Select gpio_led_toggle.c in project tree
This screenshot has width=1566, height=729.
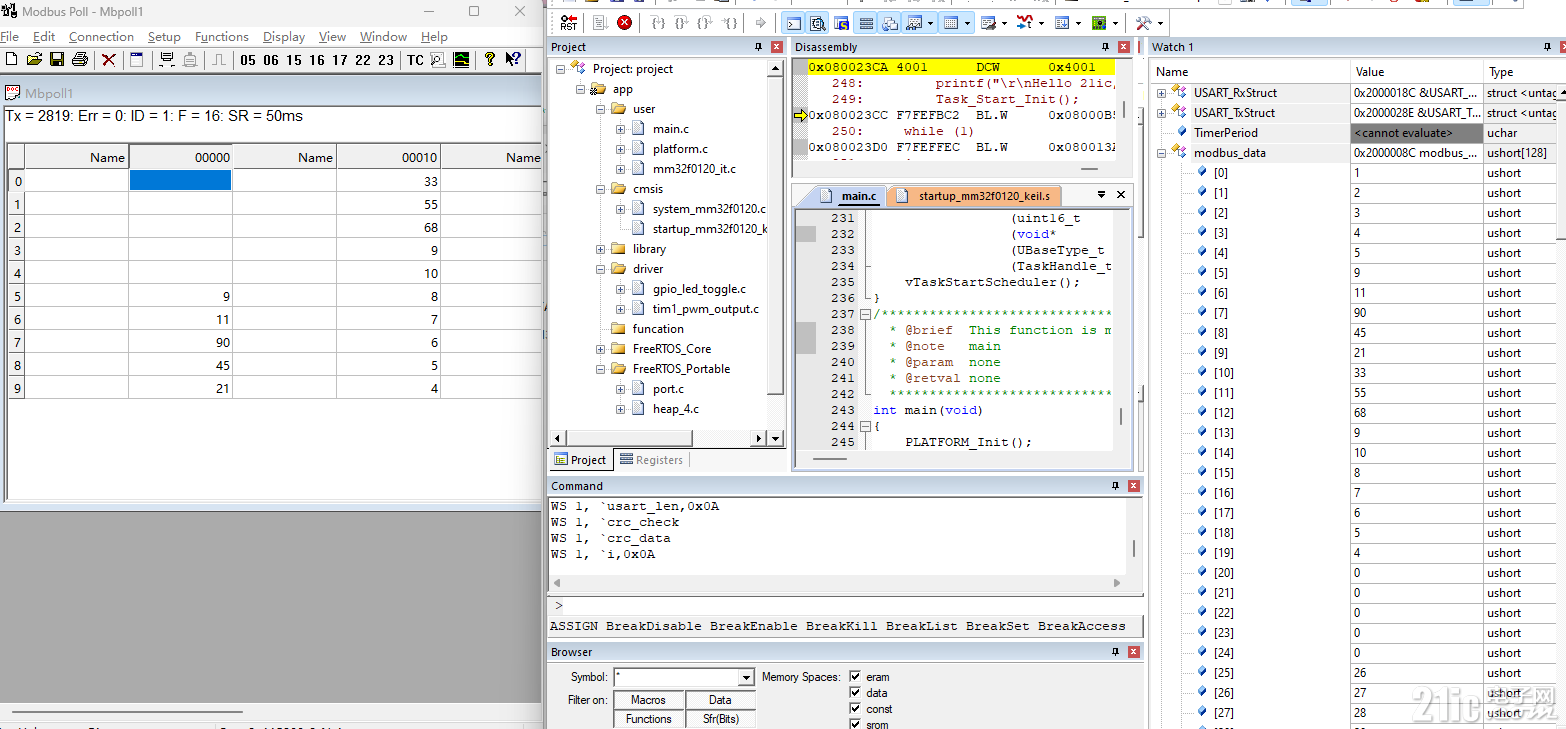699,288
